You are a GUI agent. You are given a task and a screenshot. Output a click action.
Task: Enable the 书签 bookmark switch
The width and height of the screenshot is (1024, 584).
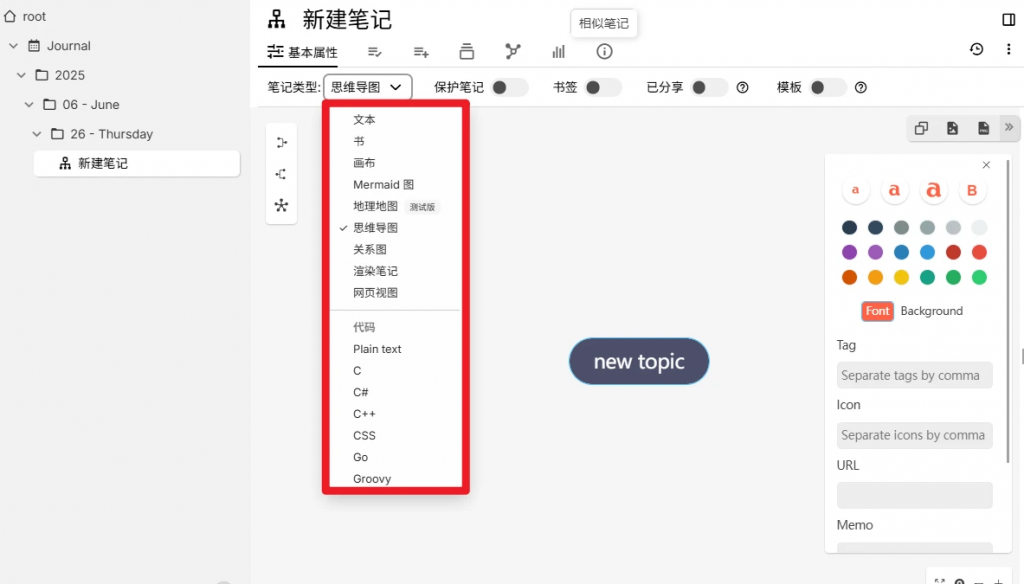(603, 88)
